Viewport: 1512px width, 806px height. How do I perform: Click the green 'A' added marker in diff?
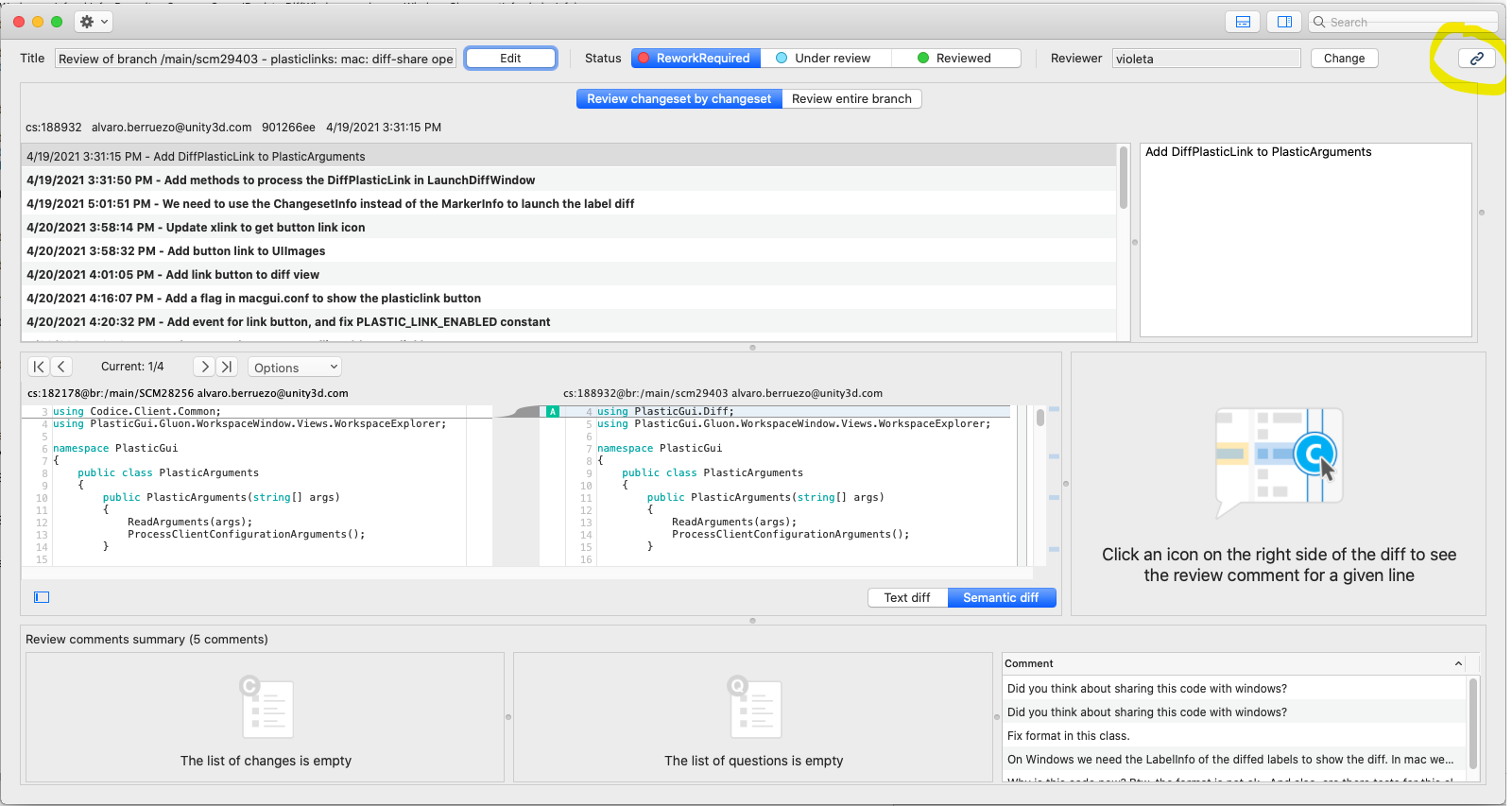(x=553, y=411)
